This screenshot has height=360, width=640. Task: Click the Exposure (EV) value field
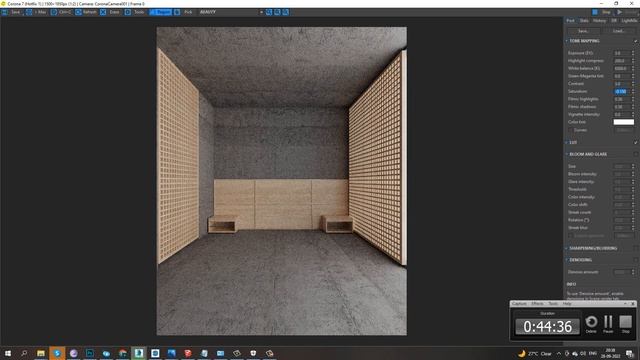click(622, 53)
